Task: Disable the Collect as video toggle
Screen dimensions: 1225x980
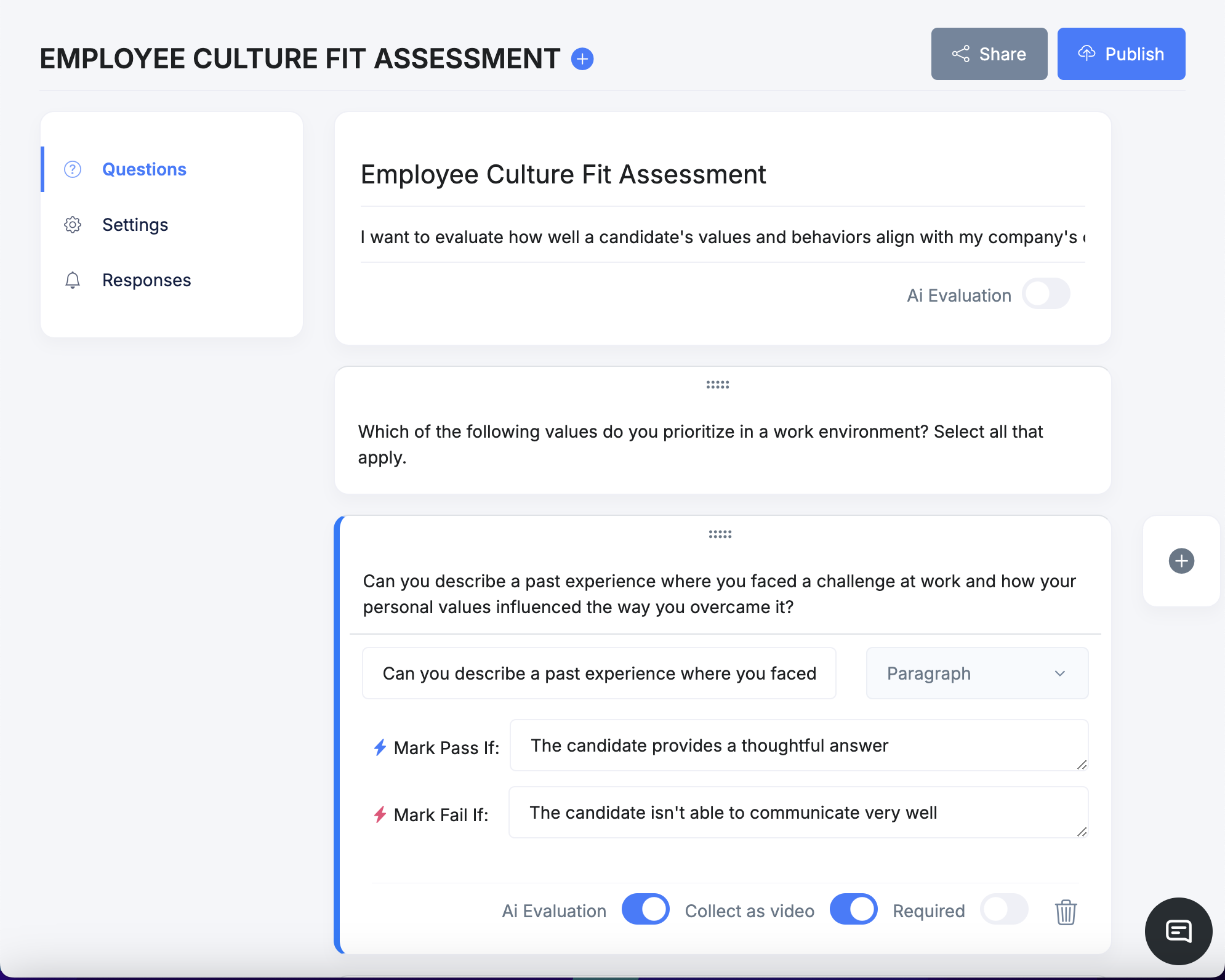Action: point(853,910)
